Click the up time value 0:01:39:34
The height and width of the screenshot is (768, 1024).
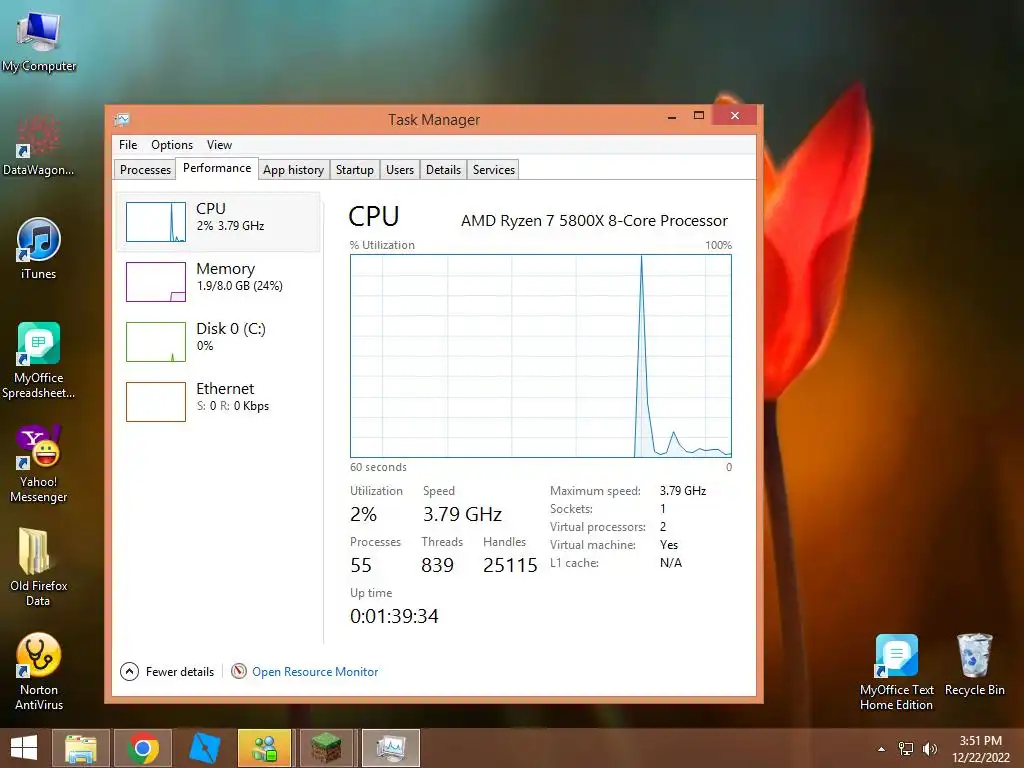[394, 616]
